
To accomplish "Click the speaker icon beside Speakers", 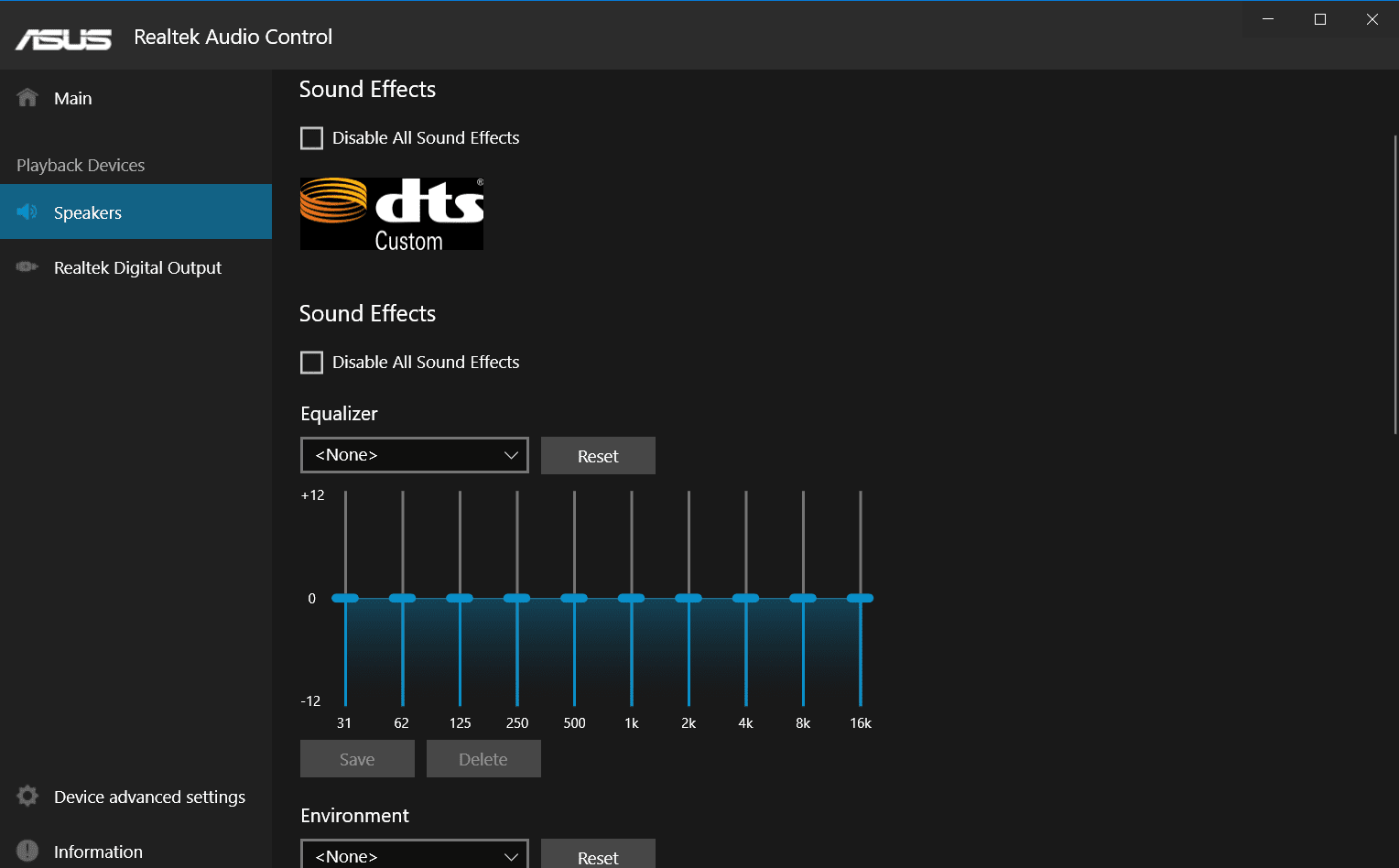I will point(27,212).
